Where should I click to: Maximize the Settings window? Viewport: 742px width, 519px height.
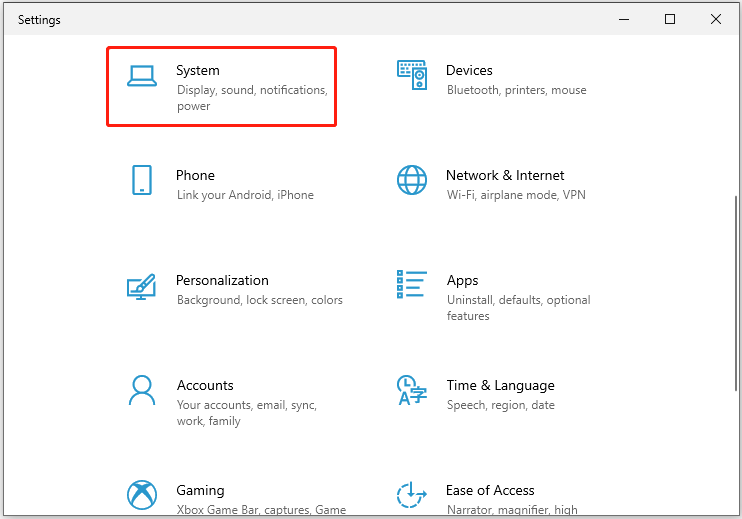[670, 19]
